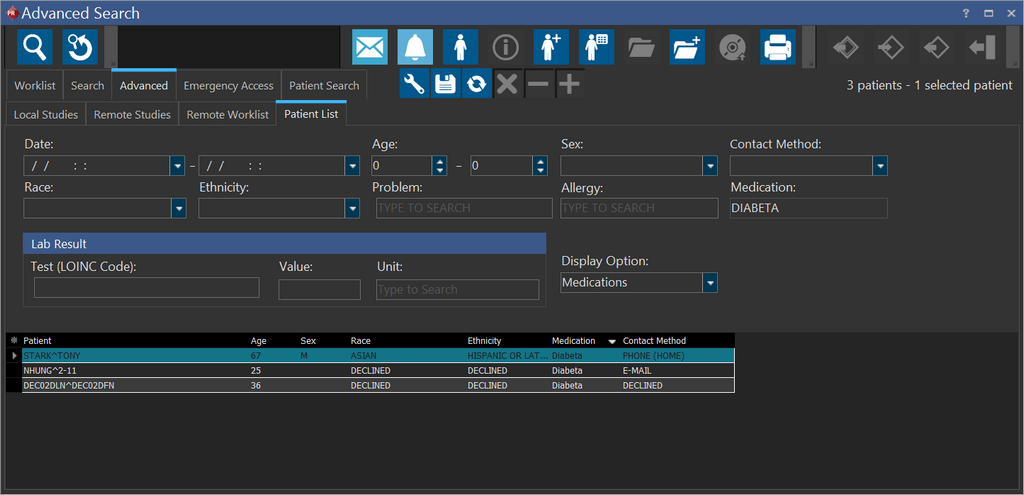
Task: Go to the Worklist tab
Action: tap(35, 86)
